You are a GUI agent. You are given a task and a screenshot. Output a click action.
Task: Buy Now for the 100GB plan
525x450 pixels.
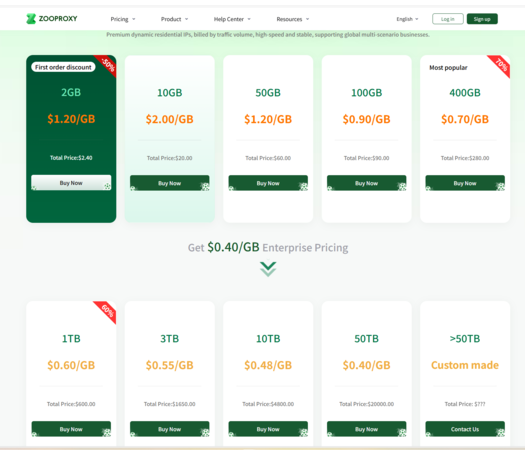(x=366, y=183)
